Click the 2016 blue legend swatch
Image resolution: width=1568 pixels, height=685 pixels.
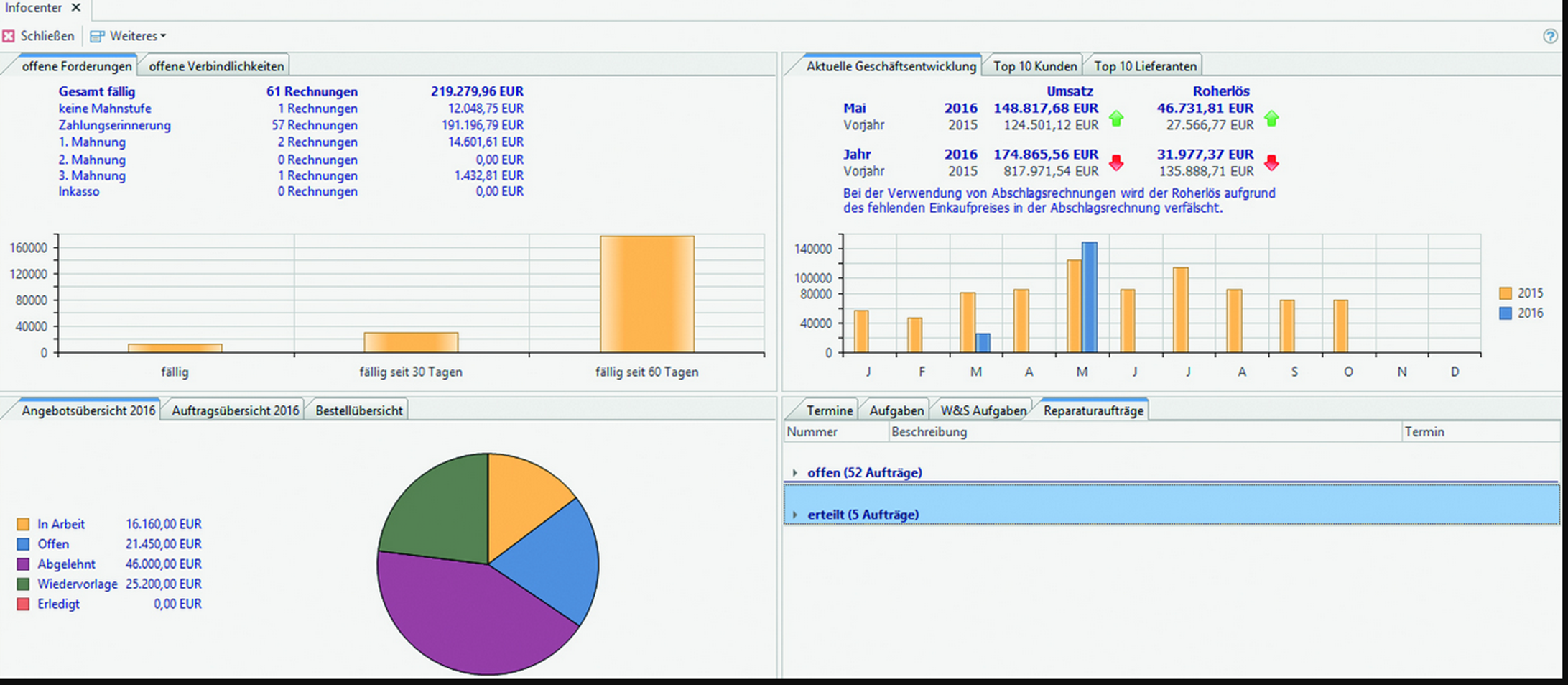coord(1506,313)
